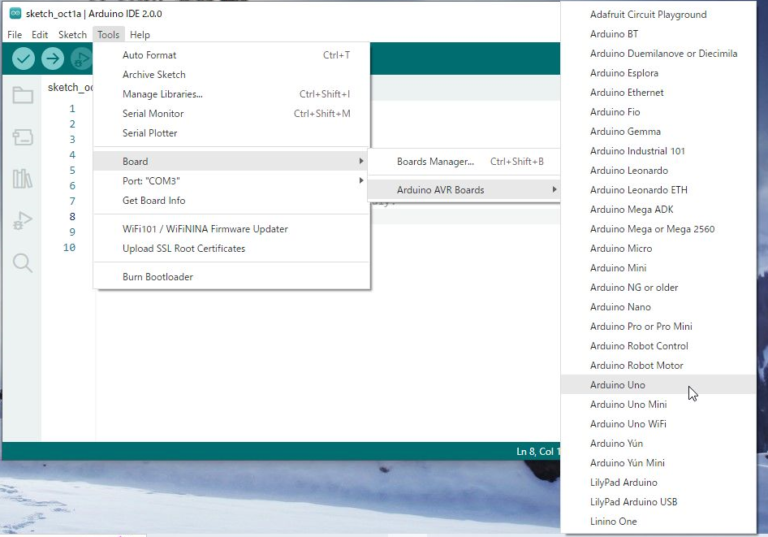Viewport: 768px width, 537px height.
Task: Click the Verify checkmark button
Action: click(x=23, y=59)
